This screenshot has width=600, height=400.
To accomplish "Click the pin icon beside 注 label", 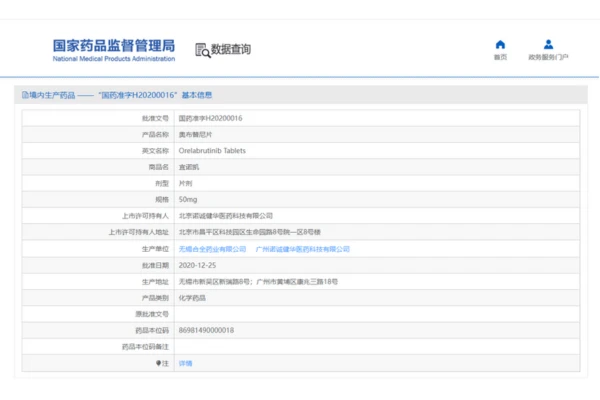I will coord(158,363).
